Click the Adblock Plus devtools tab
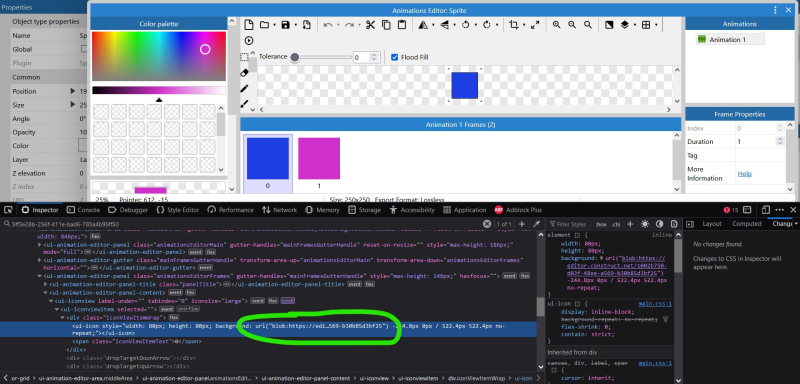800x384 pixels. [518, 210]
